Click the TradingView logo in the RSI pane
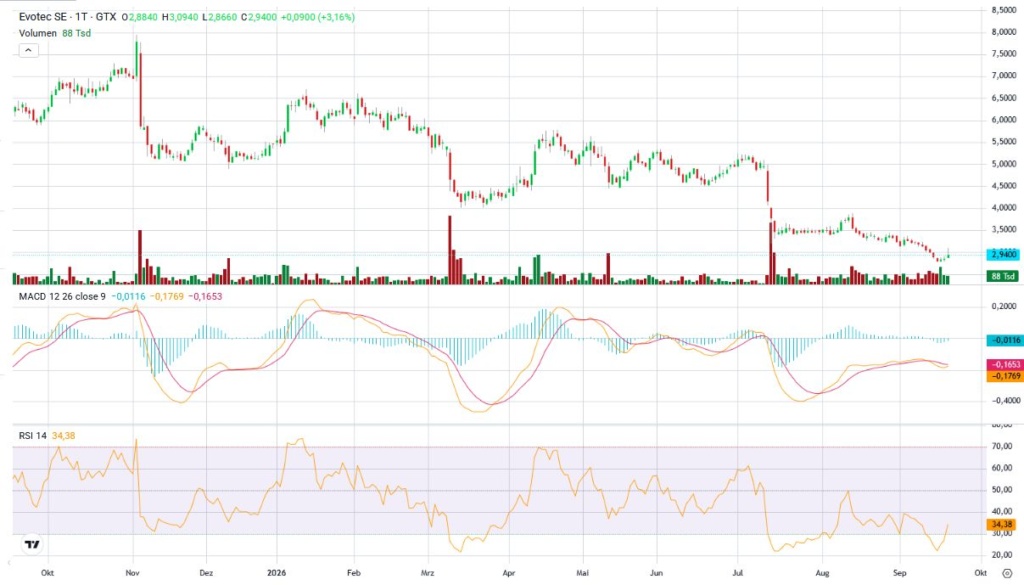The image size is (1024, 585). pyautogui.click(x=31, y=544)
